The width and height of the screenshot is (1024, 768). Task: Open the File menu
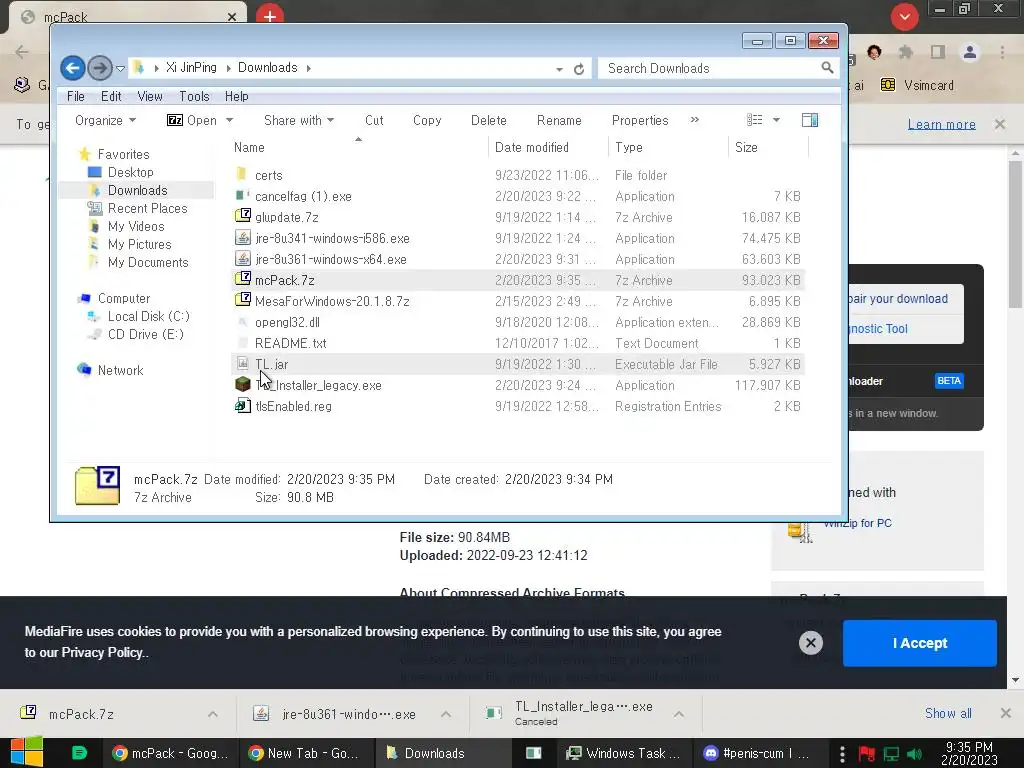click(x=76, y=96)
